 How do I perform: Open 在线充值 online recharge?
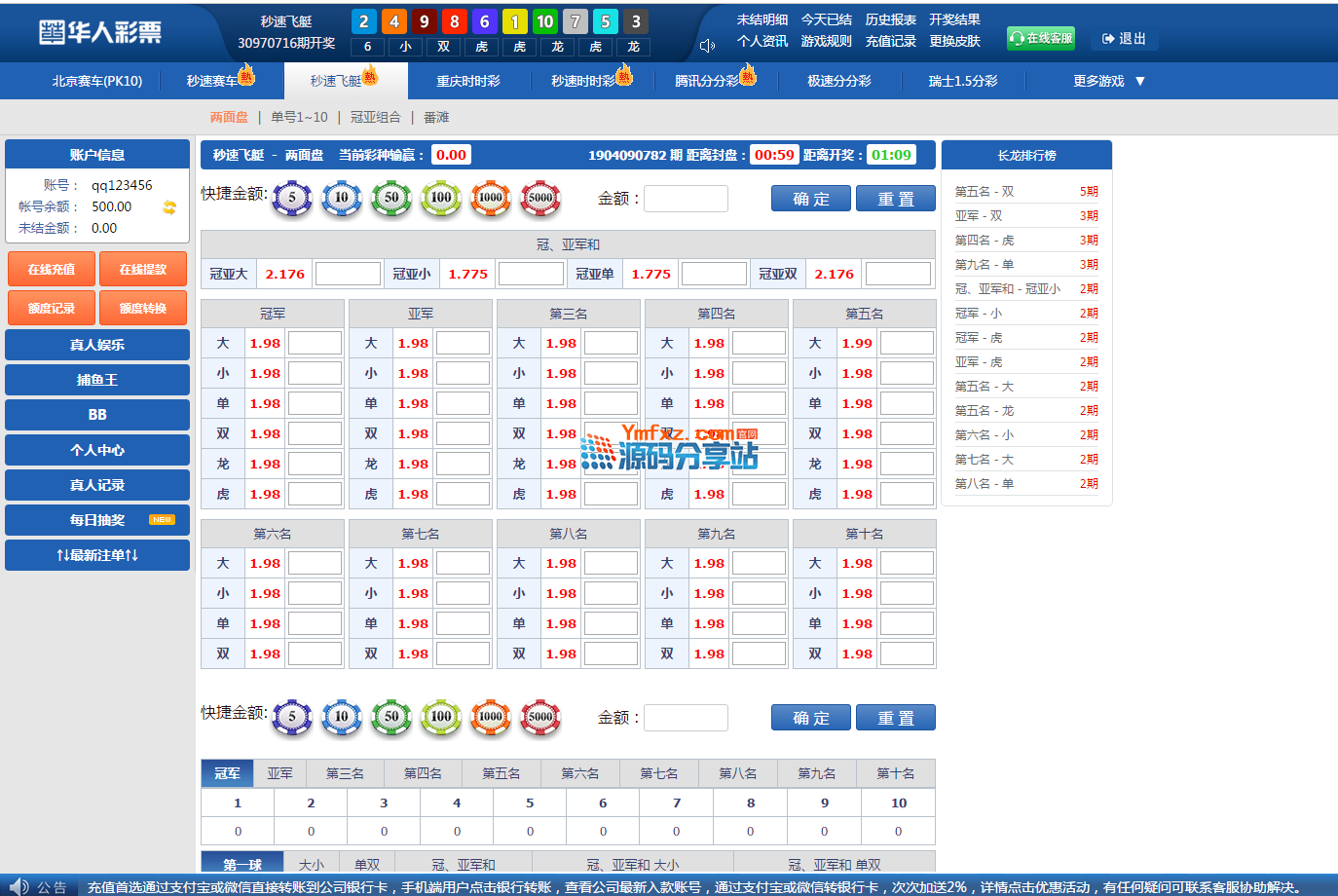click(x=52, y=269)
